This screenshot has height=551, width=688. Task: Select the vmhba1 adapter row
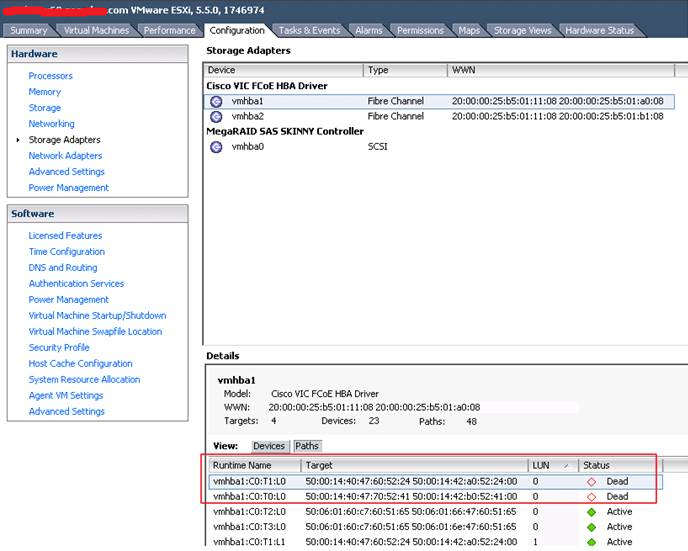pos(439,101)
